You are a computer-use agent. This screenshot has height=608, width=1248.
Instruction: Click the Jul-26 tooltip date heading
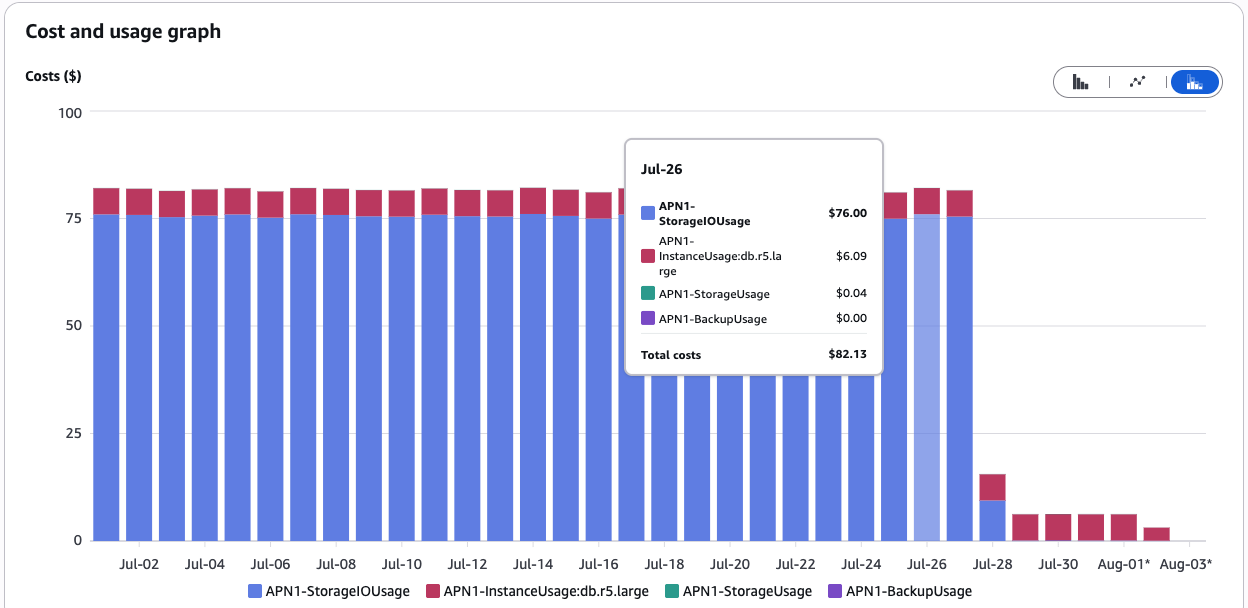tap(662, 169)
